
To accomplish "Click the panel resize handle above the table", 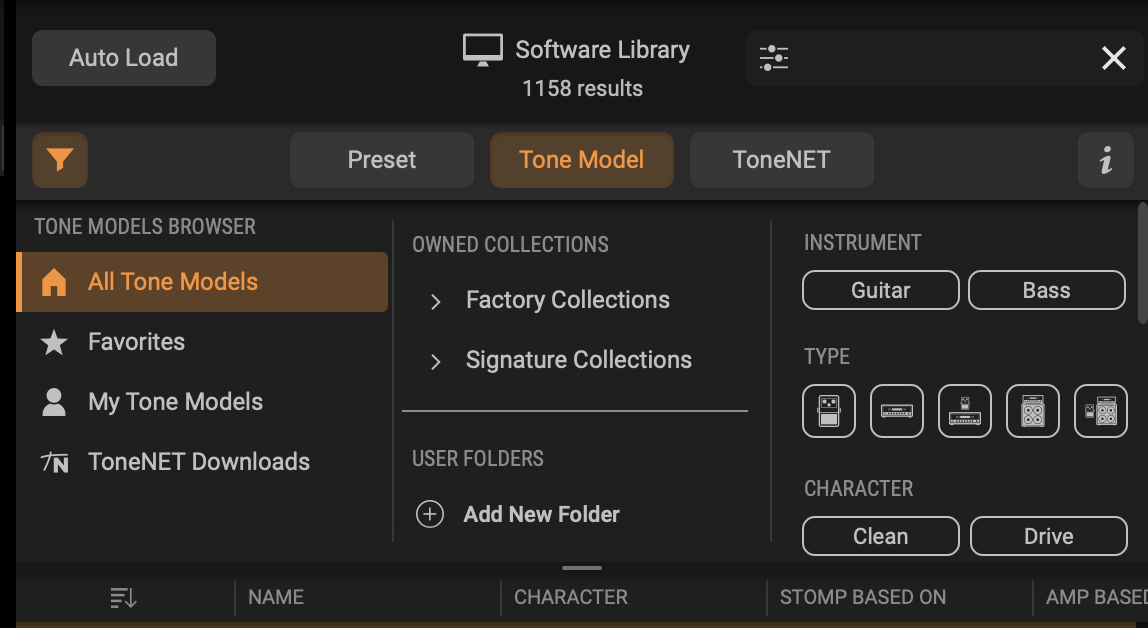I will 582,568.
